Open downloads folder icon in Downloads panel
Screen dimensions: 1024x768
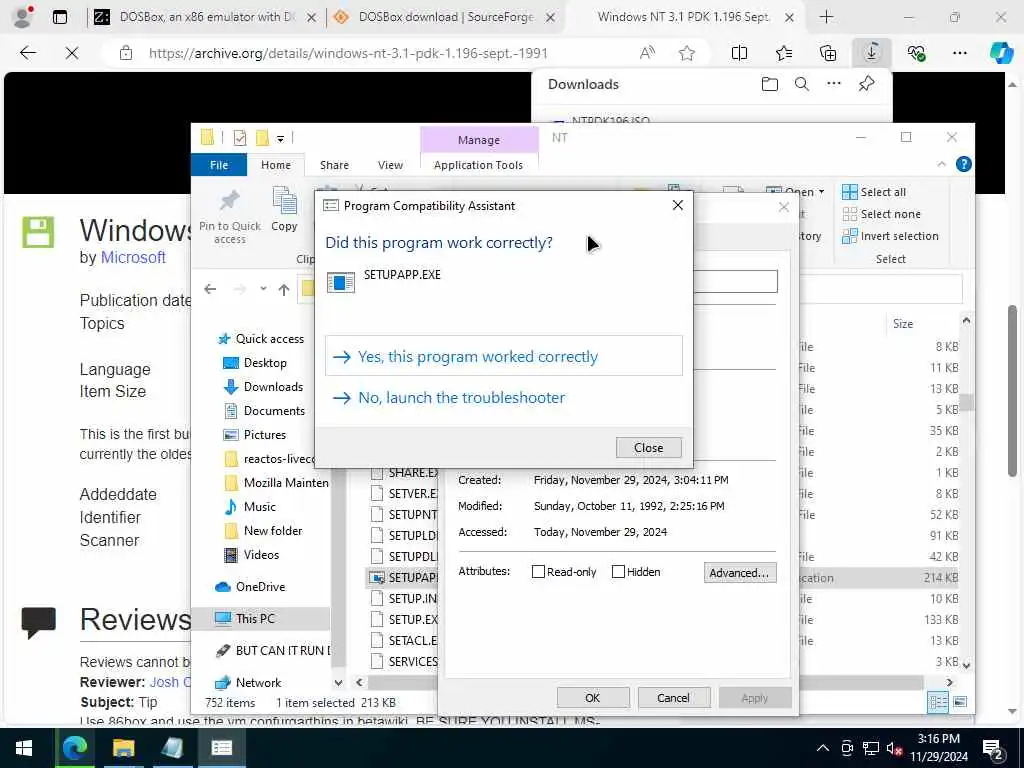770,84
